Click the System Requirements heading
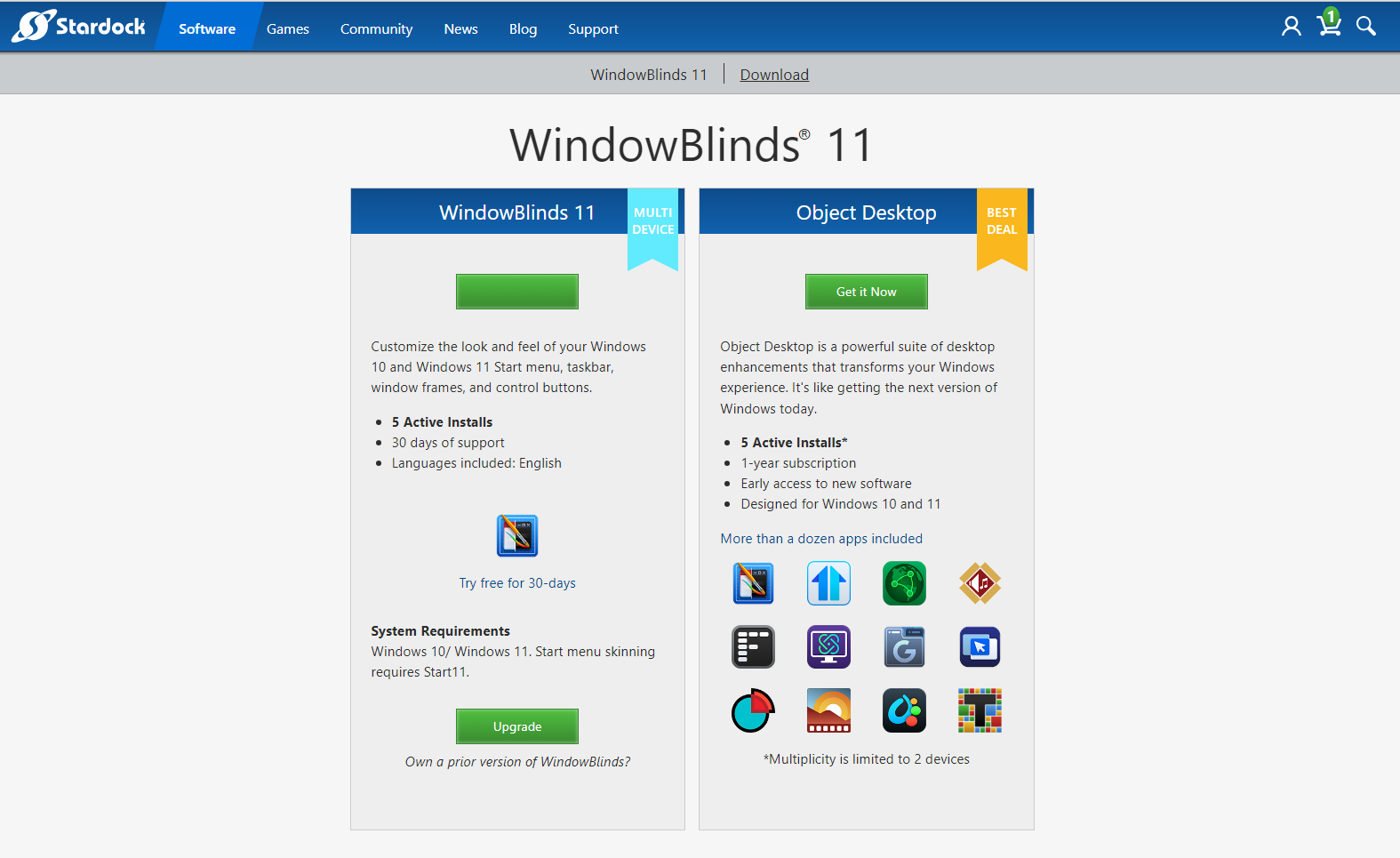The width and height of the screenshot is (1400, 858). coord(441,631)
